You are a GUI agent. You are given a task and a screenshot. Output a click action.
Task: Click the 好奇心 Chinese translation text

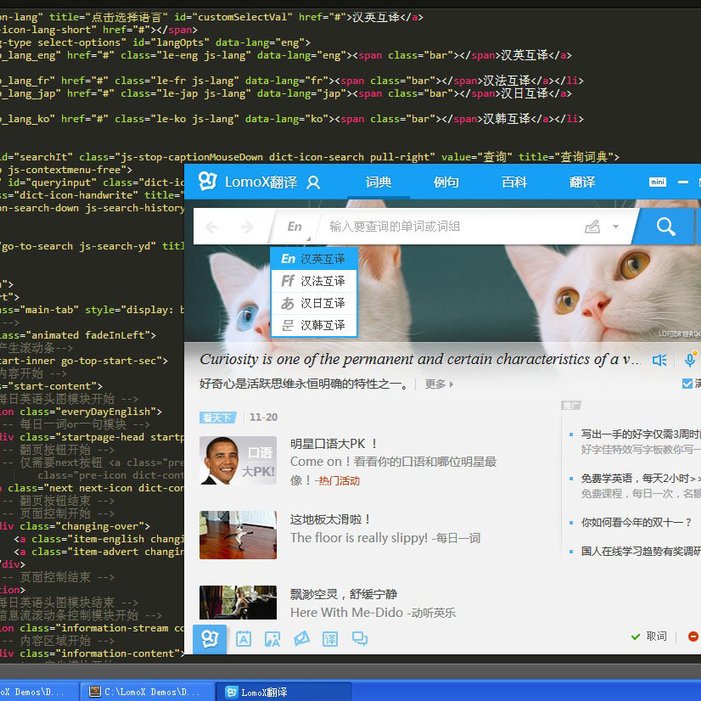click(x=304, y=384)
